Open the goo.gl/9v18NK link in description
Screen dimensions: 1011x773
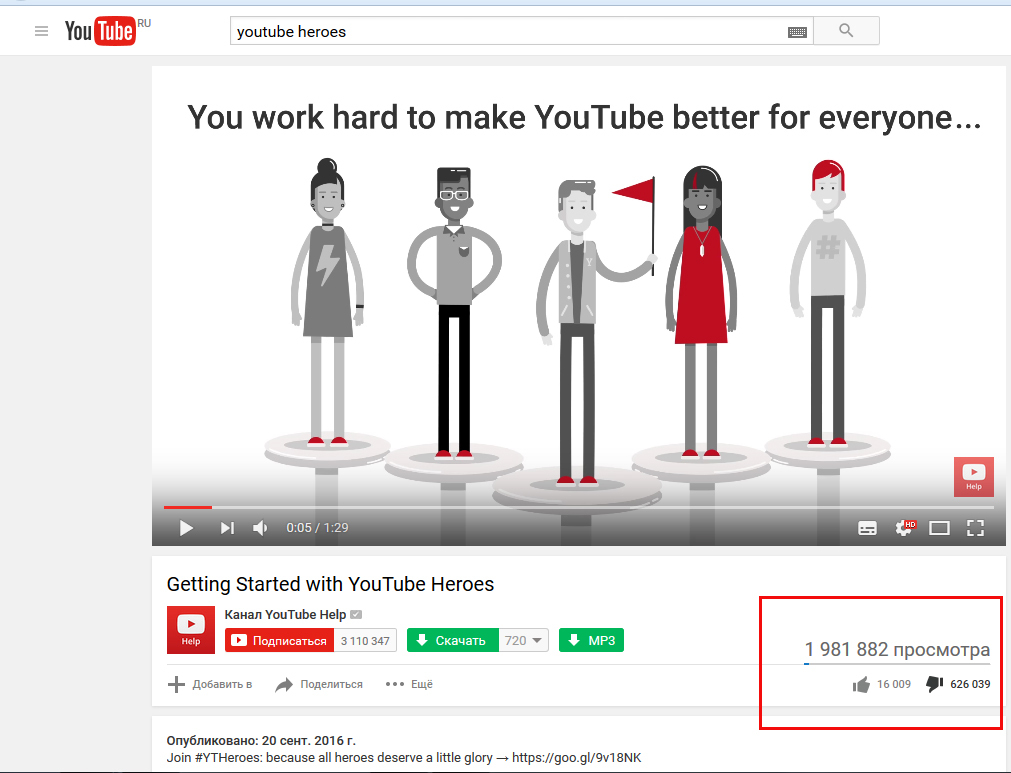coord(576,758)
